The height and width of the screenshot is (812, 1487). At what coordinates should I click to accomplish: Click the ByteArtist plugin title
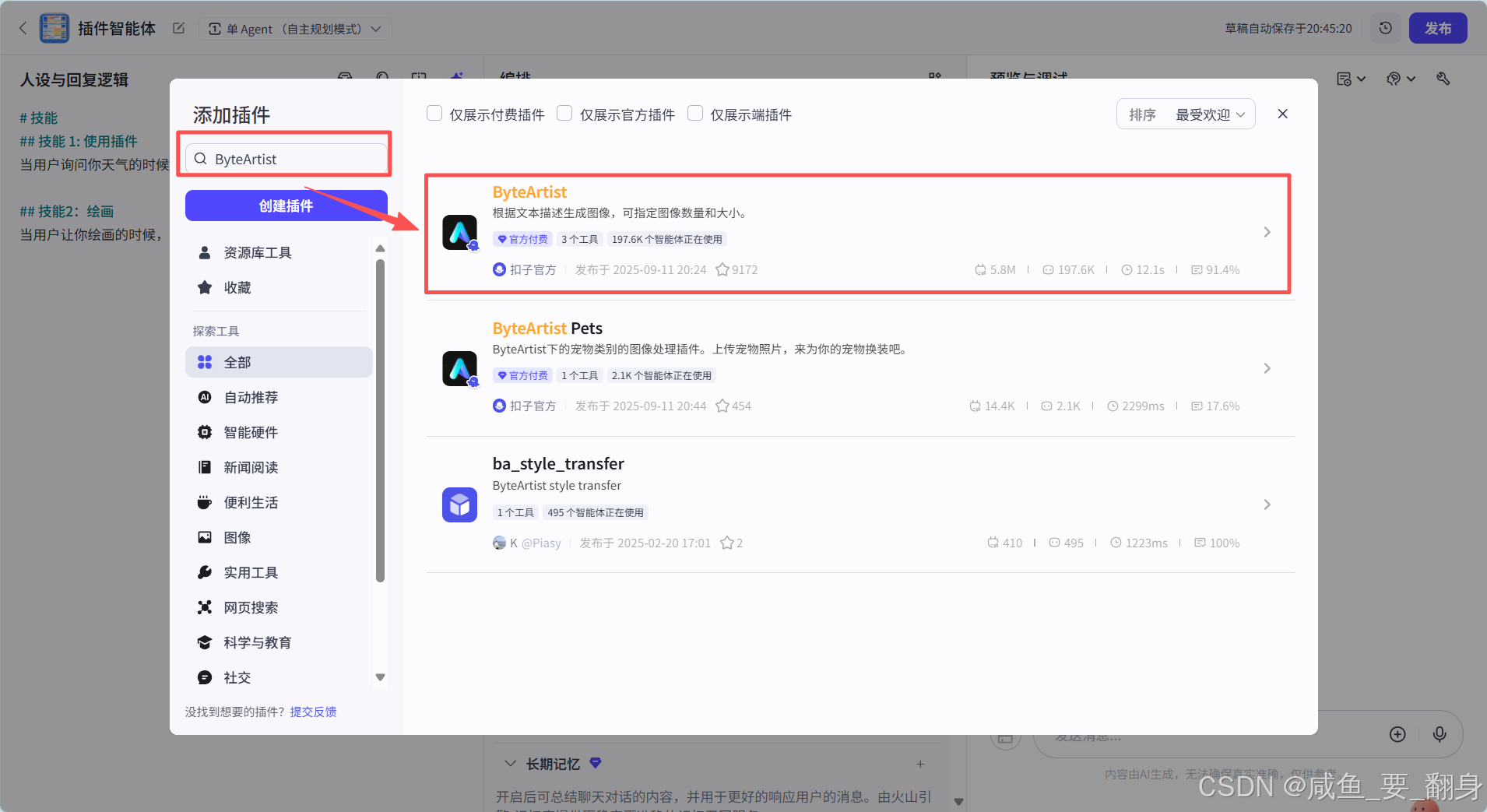529,192
